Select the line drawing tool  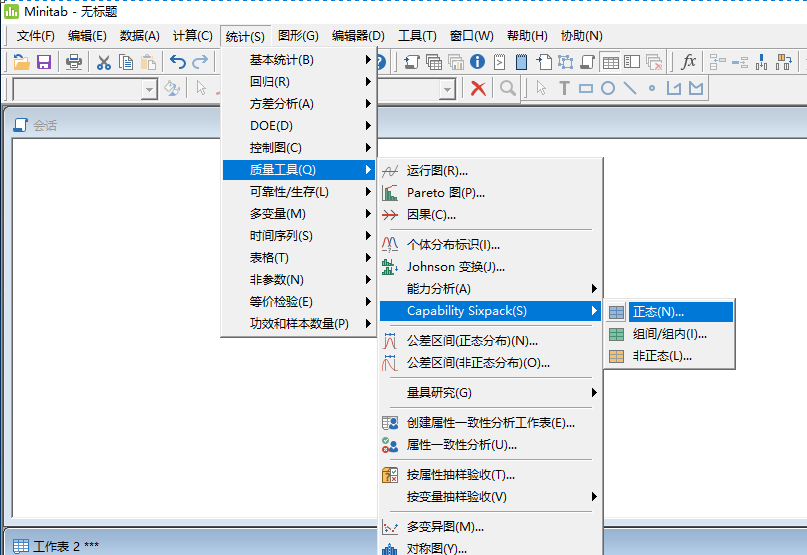(630, 89)
